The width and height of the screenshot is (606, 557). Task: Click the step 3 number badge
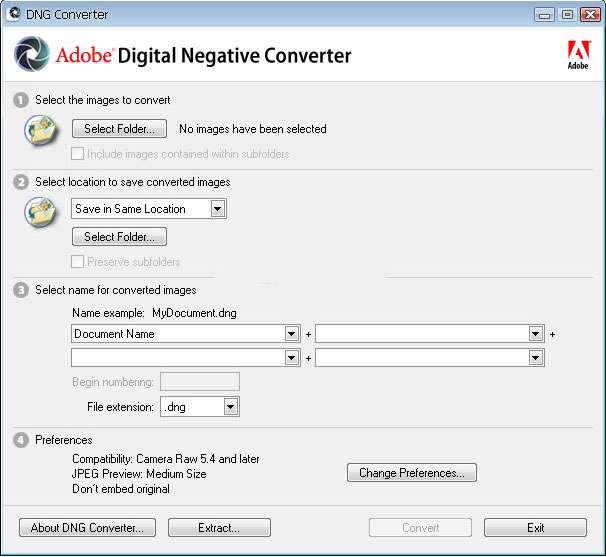point(21,290)
